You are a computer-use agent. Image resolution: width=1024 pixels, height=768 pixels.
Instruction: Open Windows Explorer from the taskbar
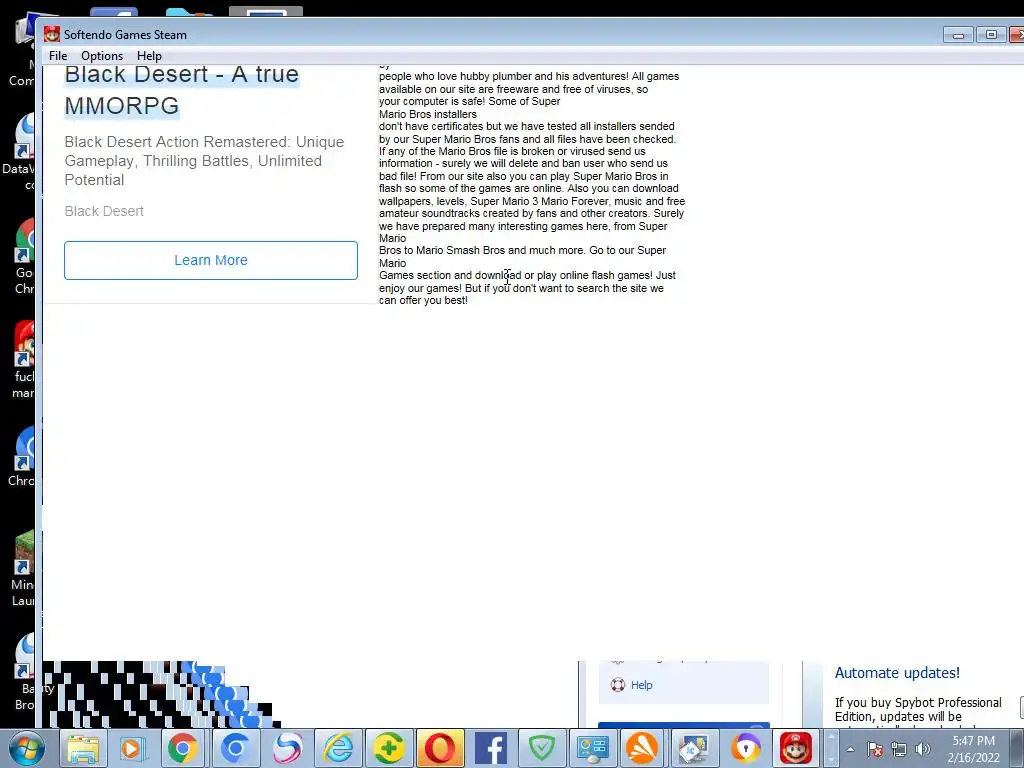(83, 748)
